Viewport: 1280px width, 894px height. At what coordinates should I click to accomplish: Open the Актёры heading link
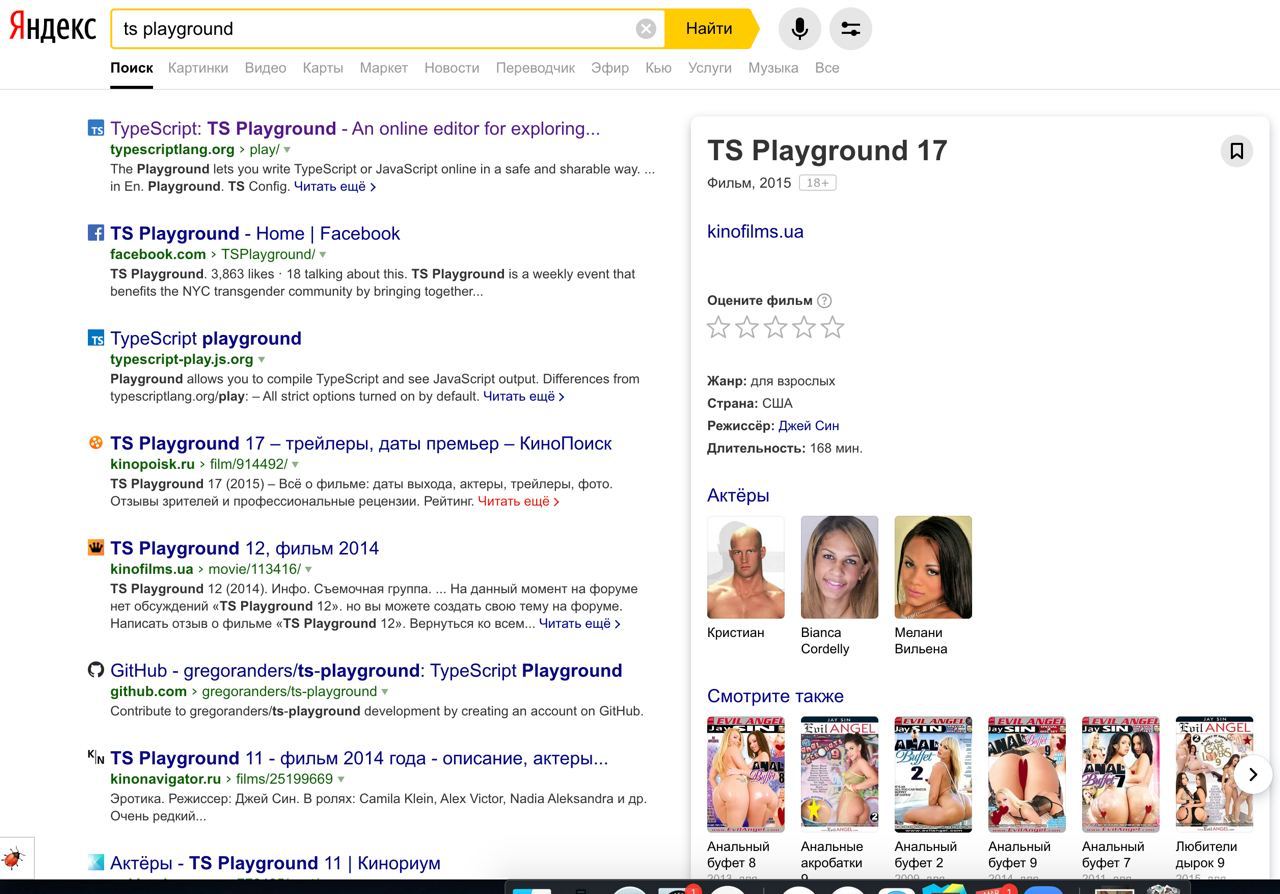[x=738, y=495]
